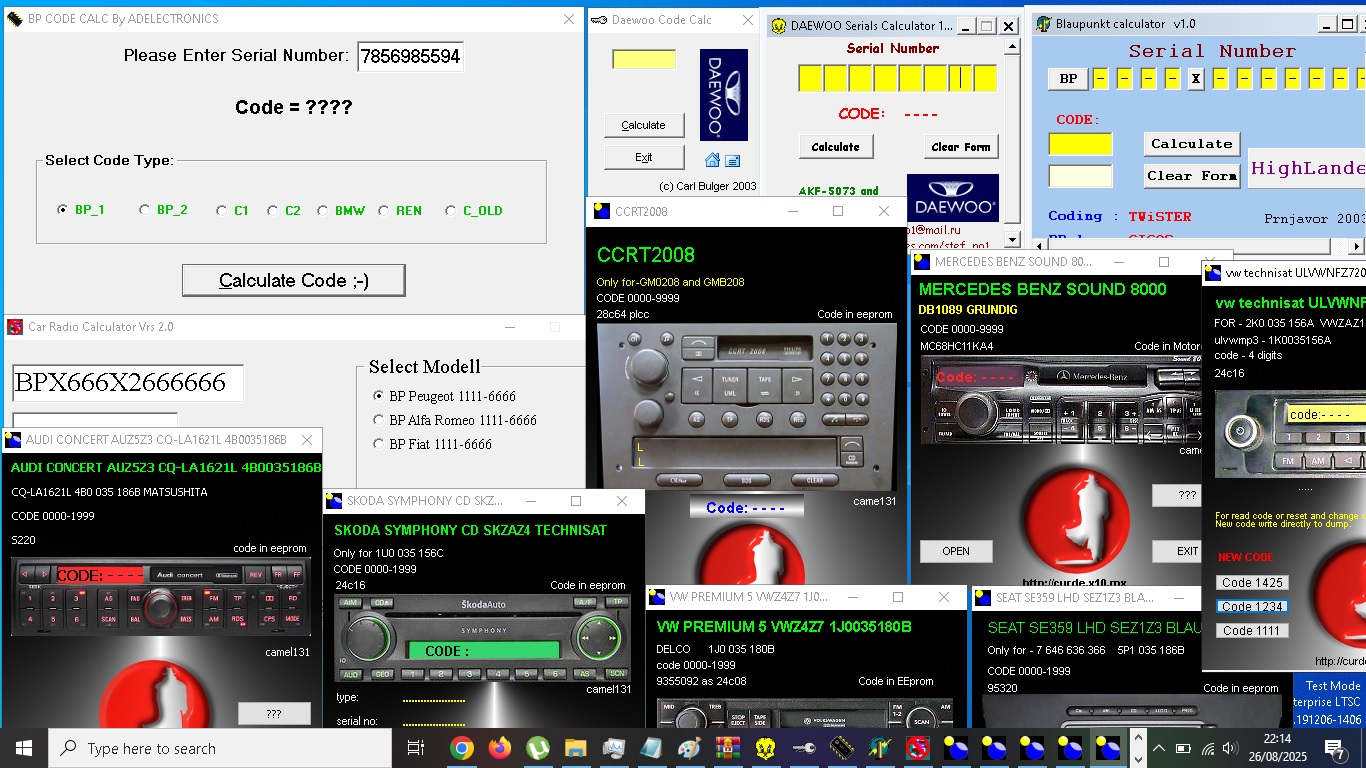
Task: Open WinRAR from the taskbar
Action: pos(727,748)
